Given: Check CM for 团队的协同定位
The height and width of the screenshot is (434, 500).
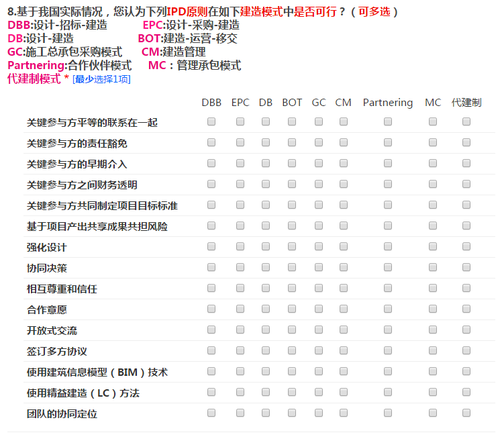Looking at the screenshot, I should point(344,413).
